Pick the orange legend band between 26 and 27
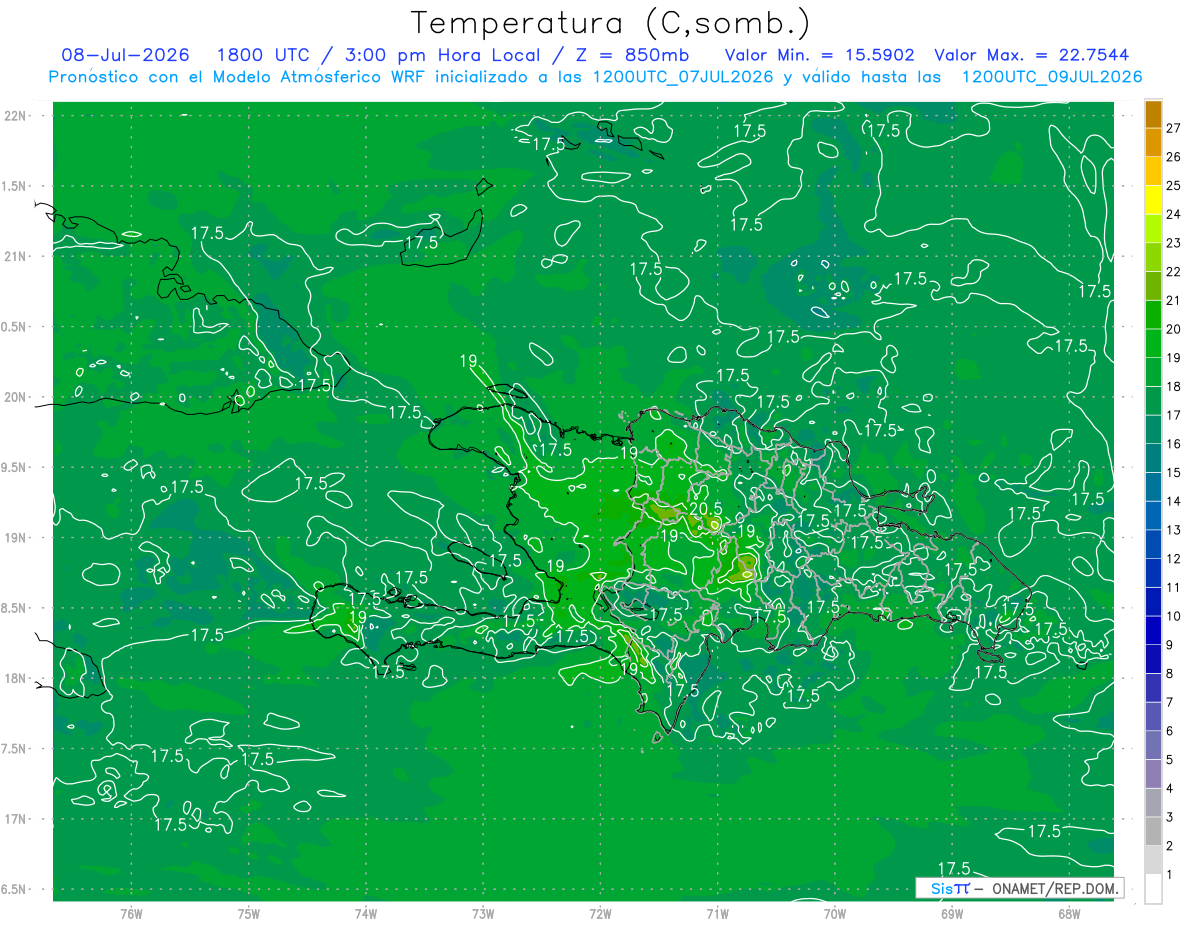Viewport: 1200px width, 927px height. click(1153, 142)
